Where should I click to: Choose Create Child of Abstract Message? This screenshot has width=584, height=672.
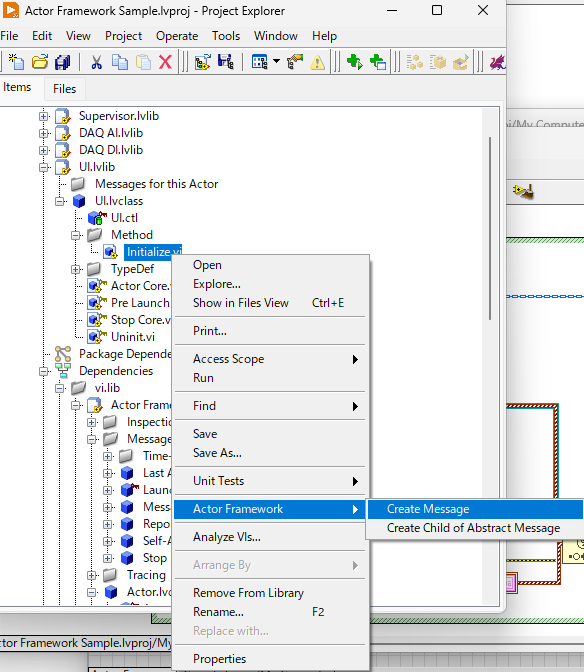coord(475,528)
